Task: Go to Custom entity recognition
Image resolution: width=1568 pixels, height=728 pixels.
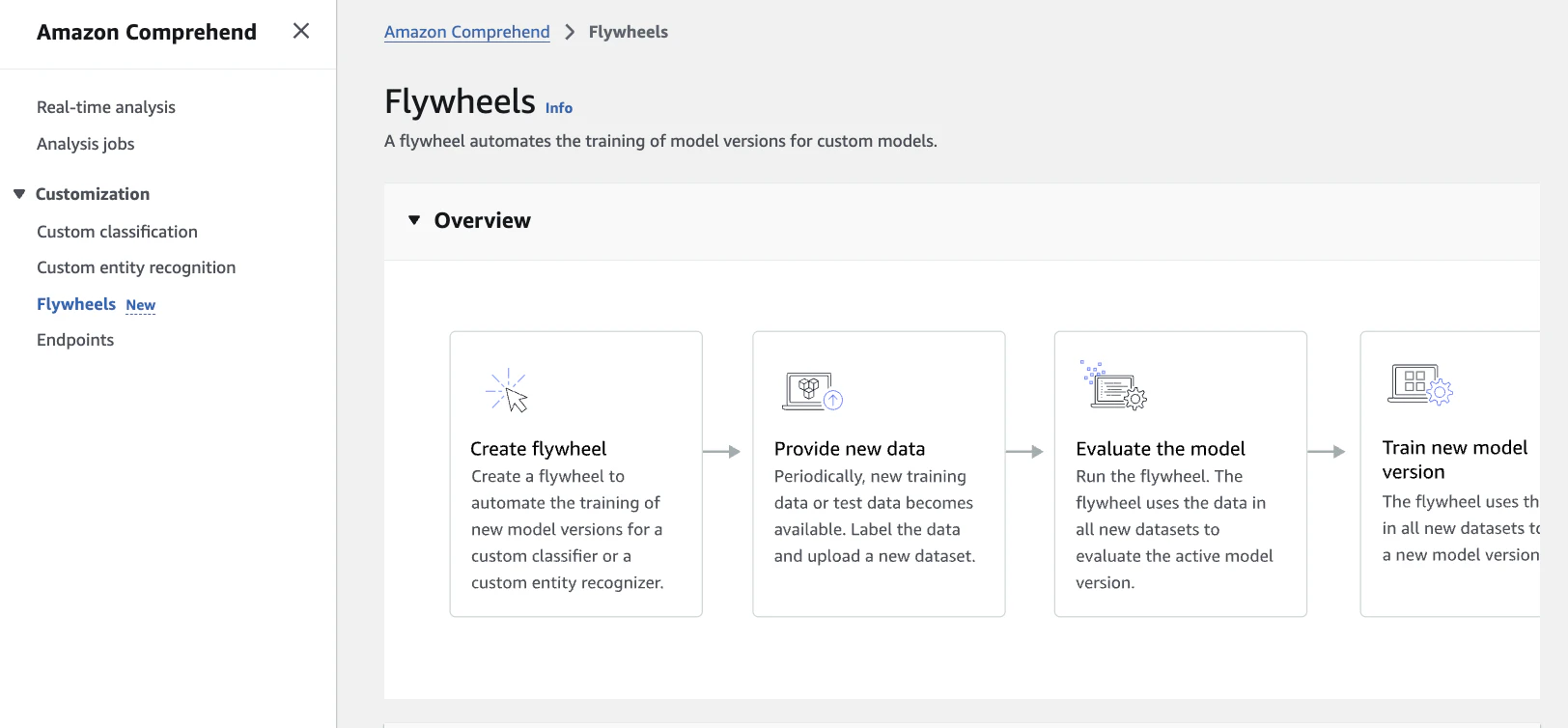Action: click(136, 267)
